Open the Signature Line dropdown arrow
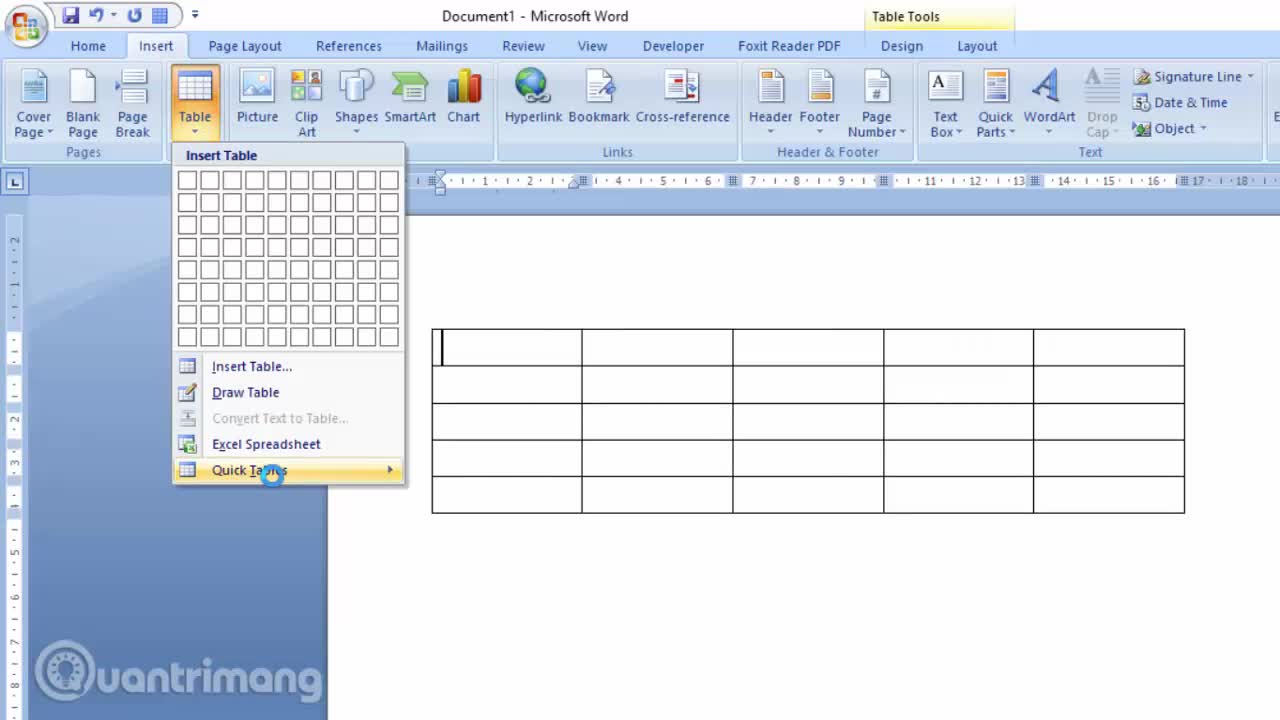Image resolution: width=1280 pixels, height=720 pixels. pyautogui.click(x=1250, y=76)
